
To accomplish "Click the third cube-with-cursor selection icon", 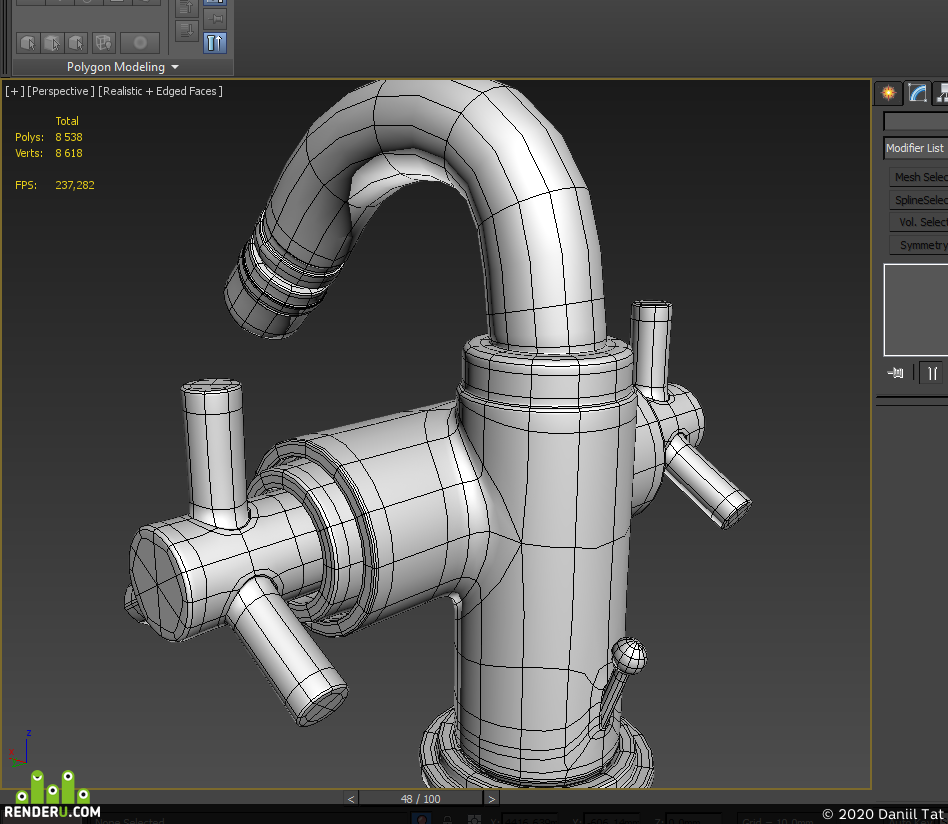I will pos(76,43).
